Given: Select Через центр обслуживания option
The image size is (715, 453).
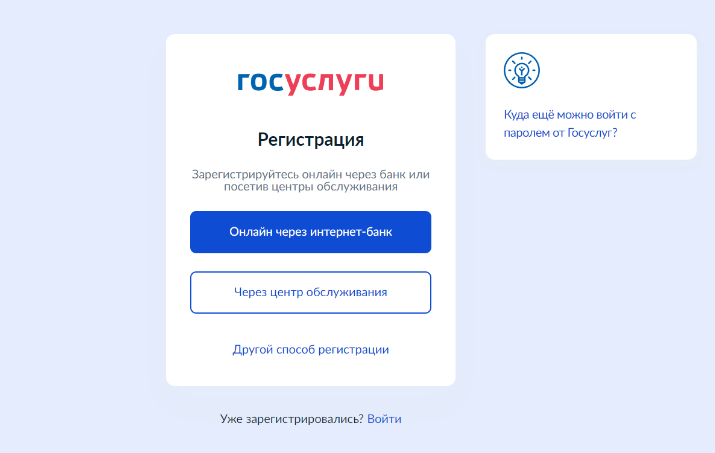Looking at the screenshot, I should tap(311, 292).
